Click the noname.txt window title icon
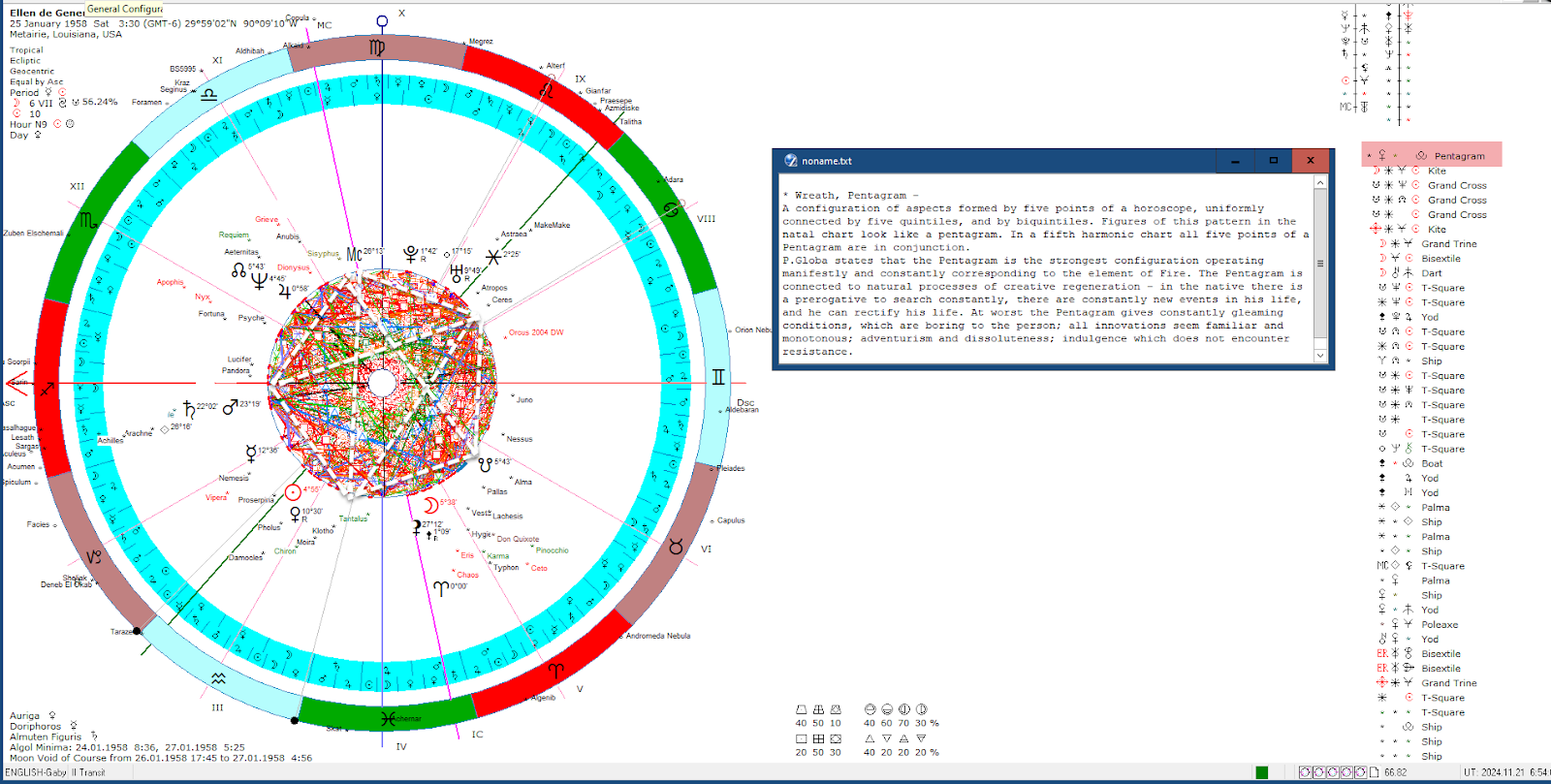The height and width of the screenshot is (784, 1551). tap(791, 161)
